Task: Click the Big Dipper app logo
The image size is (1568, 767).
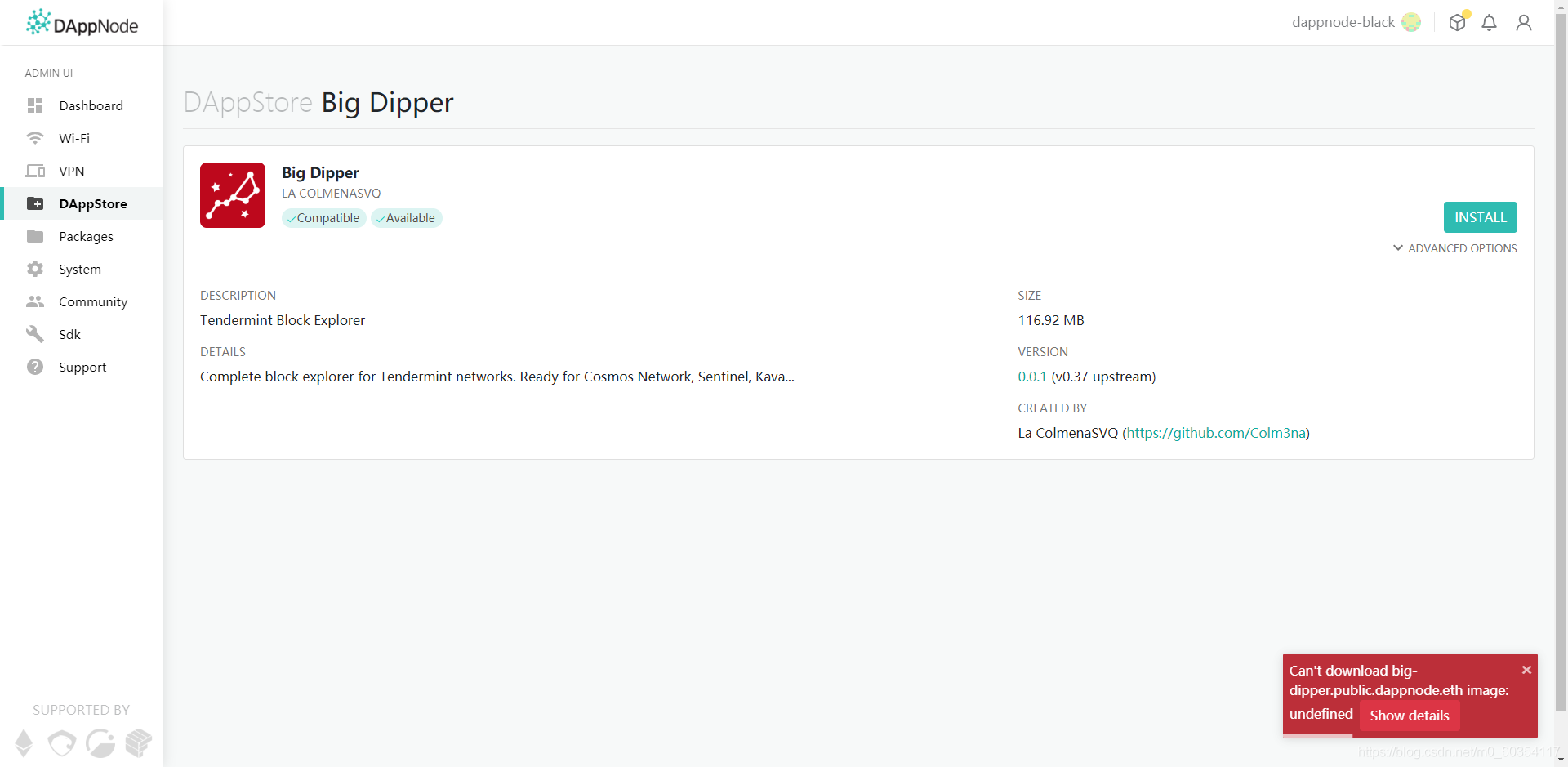Action: [x=233, y=195]
